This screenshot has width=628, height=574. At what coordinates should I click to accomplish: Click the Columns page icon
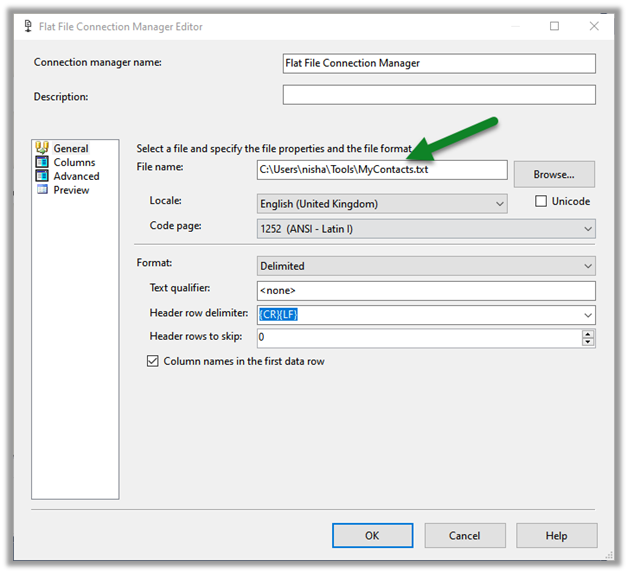click(42, 162)
